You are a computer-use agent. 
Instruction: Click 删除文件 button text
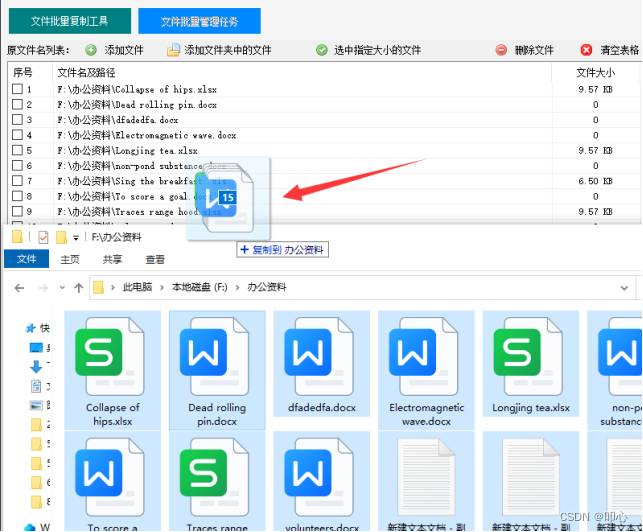534,50
